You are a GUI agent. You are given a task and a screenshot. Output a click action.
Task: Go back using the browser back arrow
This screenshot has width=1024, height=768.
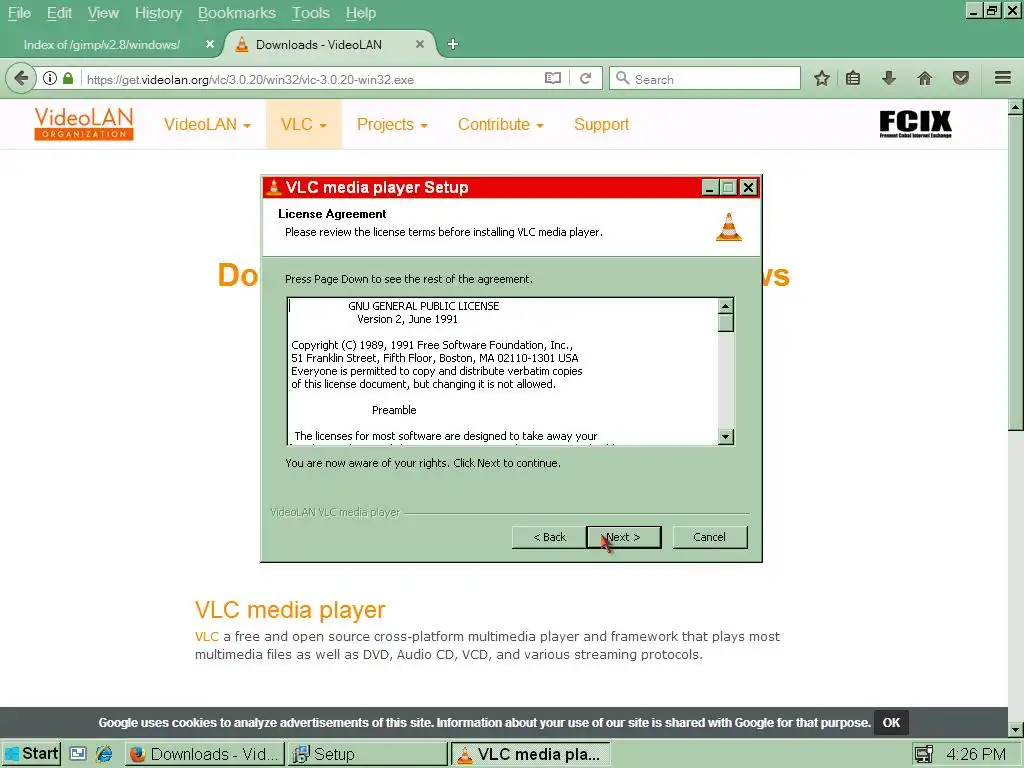[x=21, y=79]
